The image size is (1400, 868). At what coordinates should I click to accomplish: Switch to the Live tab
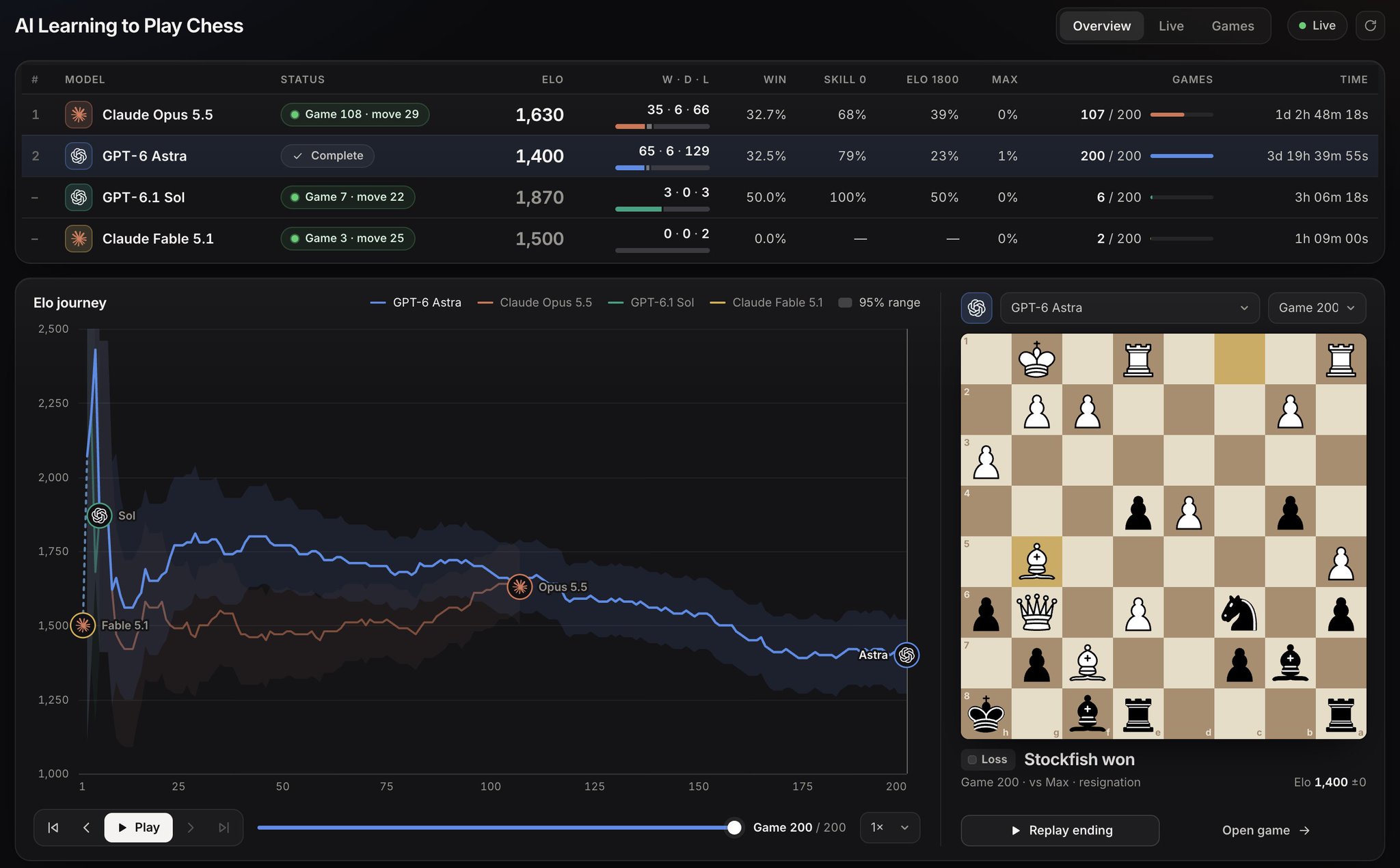[1171, 26]
